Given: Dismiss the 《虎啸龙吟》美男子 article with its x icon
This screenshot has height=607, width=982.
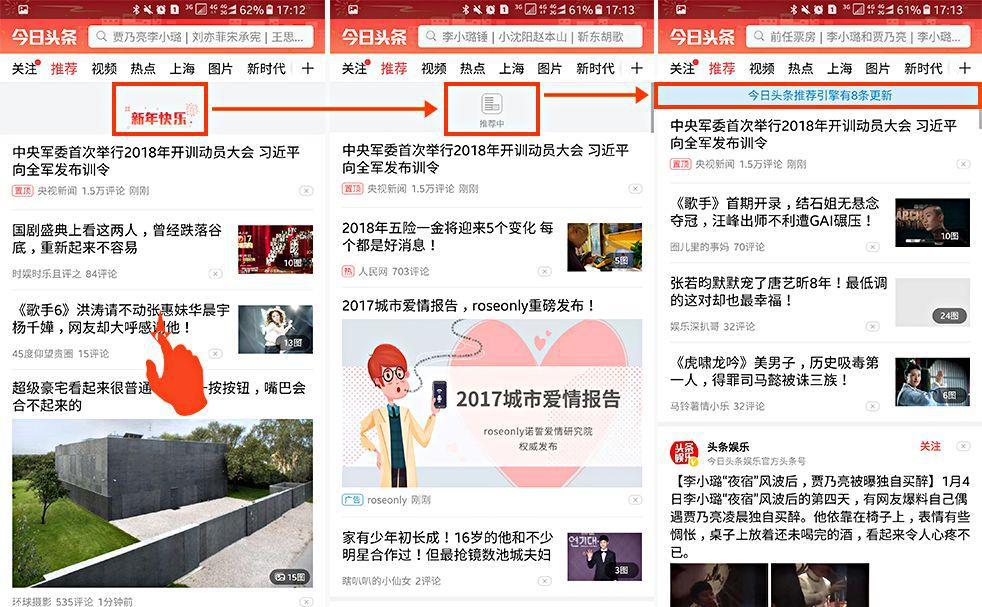Looking at the screenshot, I should coord(872,406).
